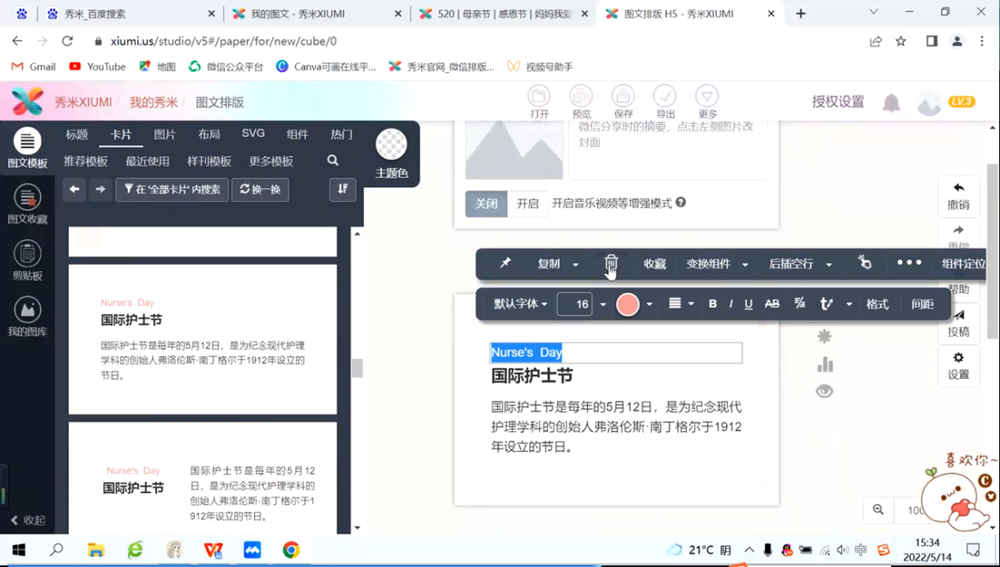
Task: Apply strikethrough AB formatting
Action: tap(772, 304)
